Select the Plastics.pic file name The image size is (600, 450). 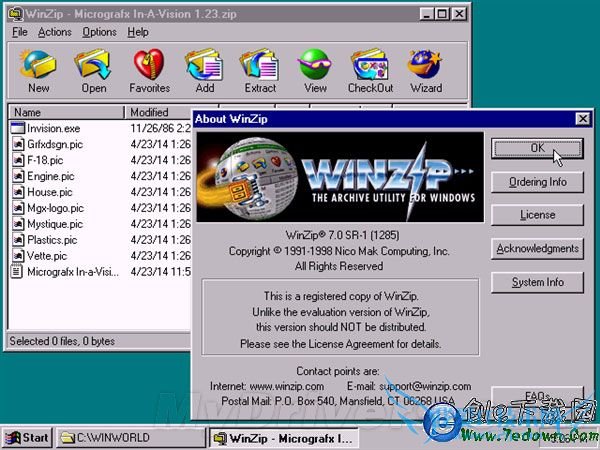[52, 240]
